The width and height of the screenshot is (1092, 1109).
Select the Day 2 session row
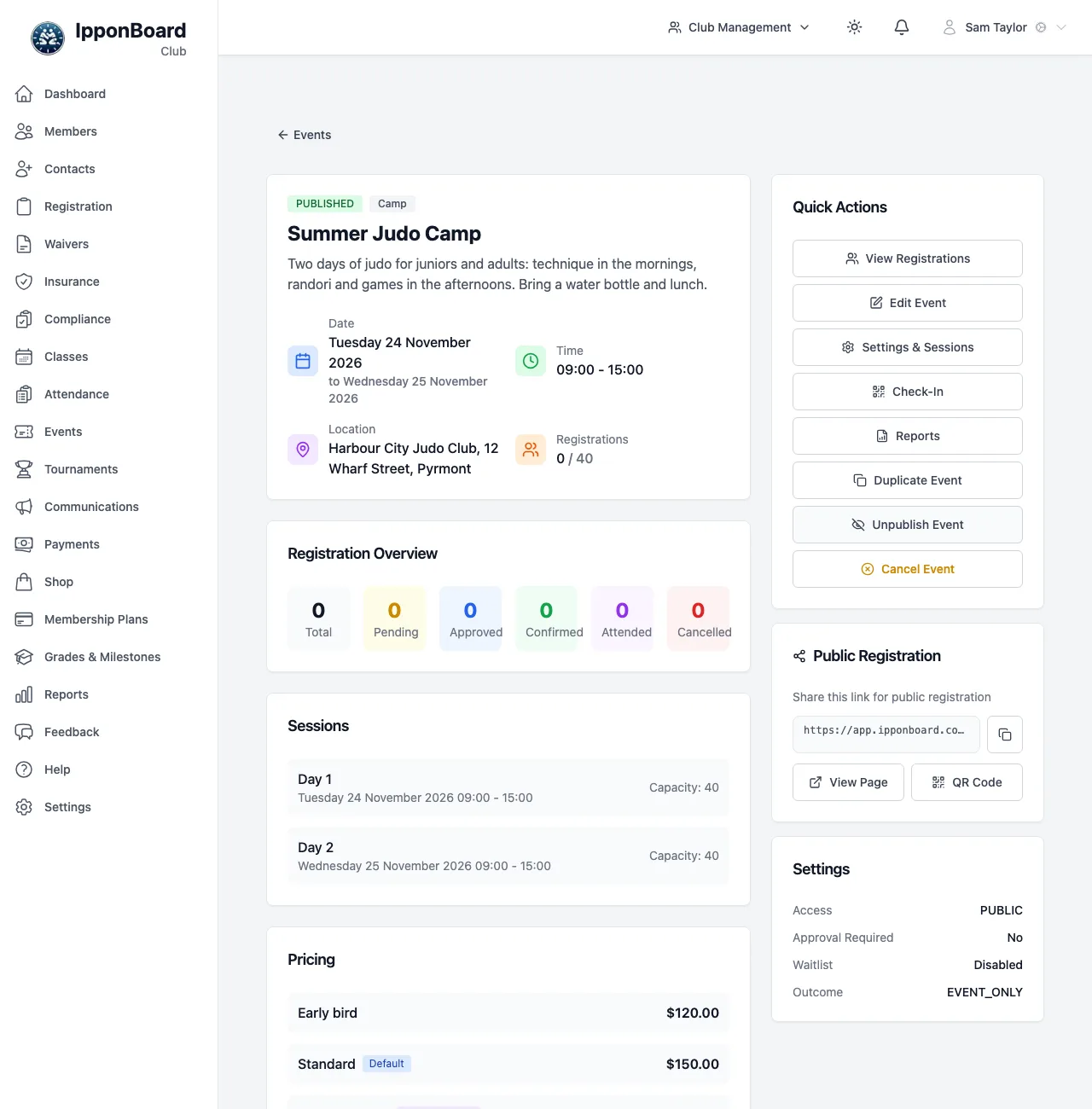508,856
